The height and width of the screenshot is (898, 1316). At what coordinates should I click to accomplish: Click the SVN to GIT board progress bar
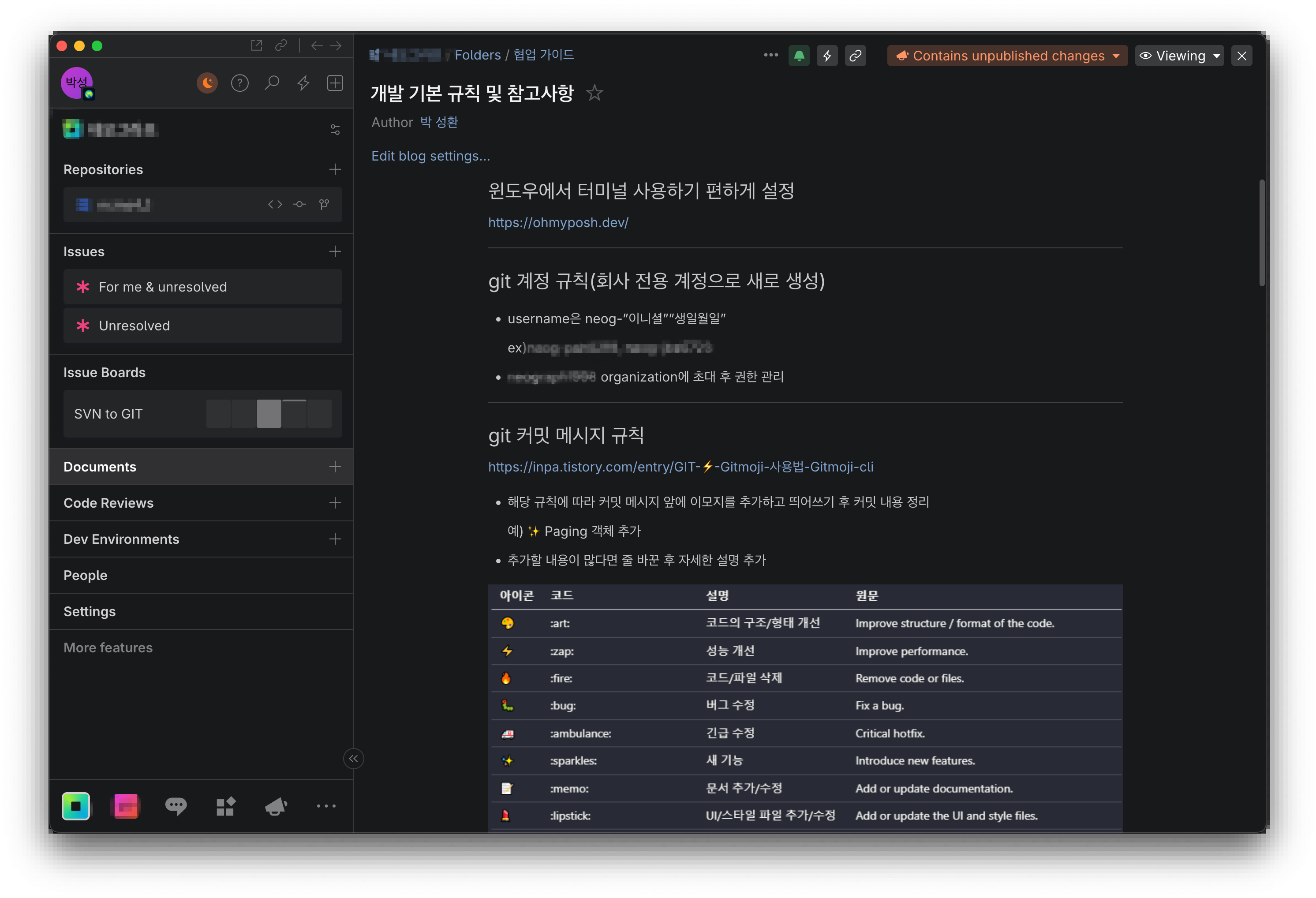point(269,414)
